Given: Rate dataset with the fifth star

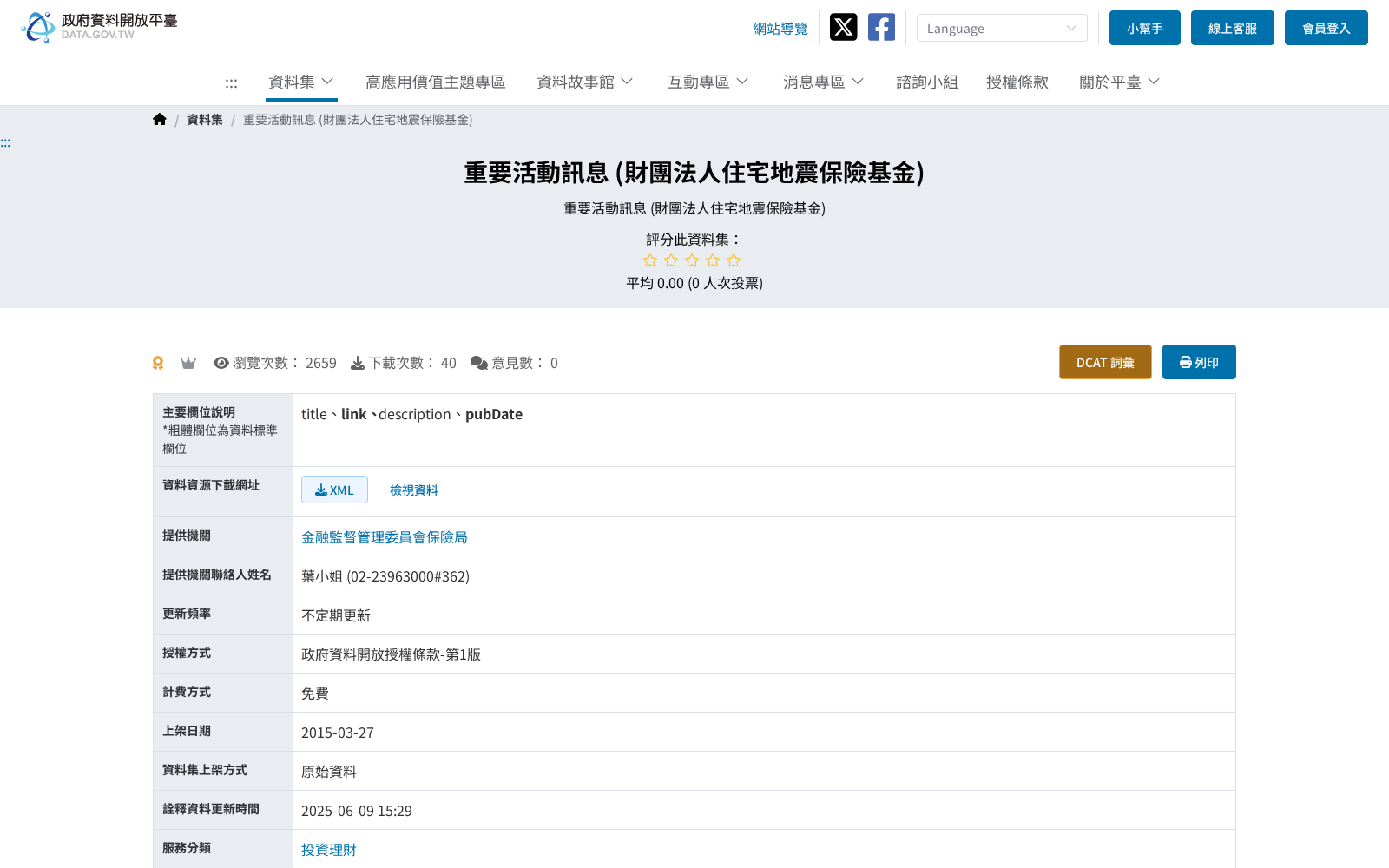Looking at the screenshot, I should 734,260.
